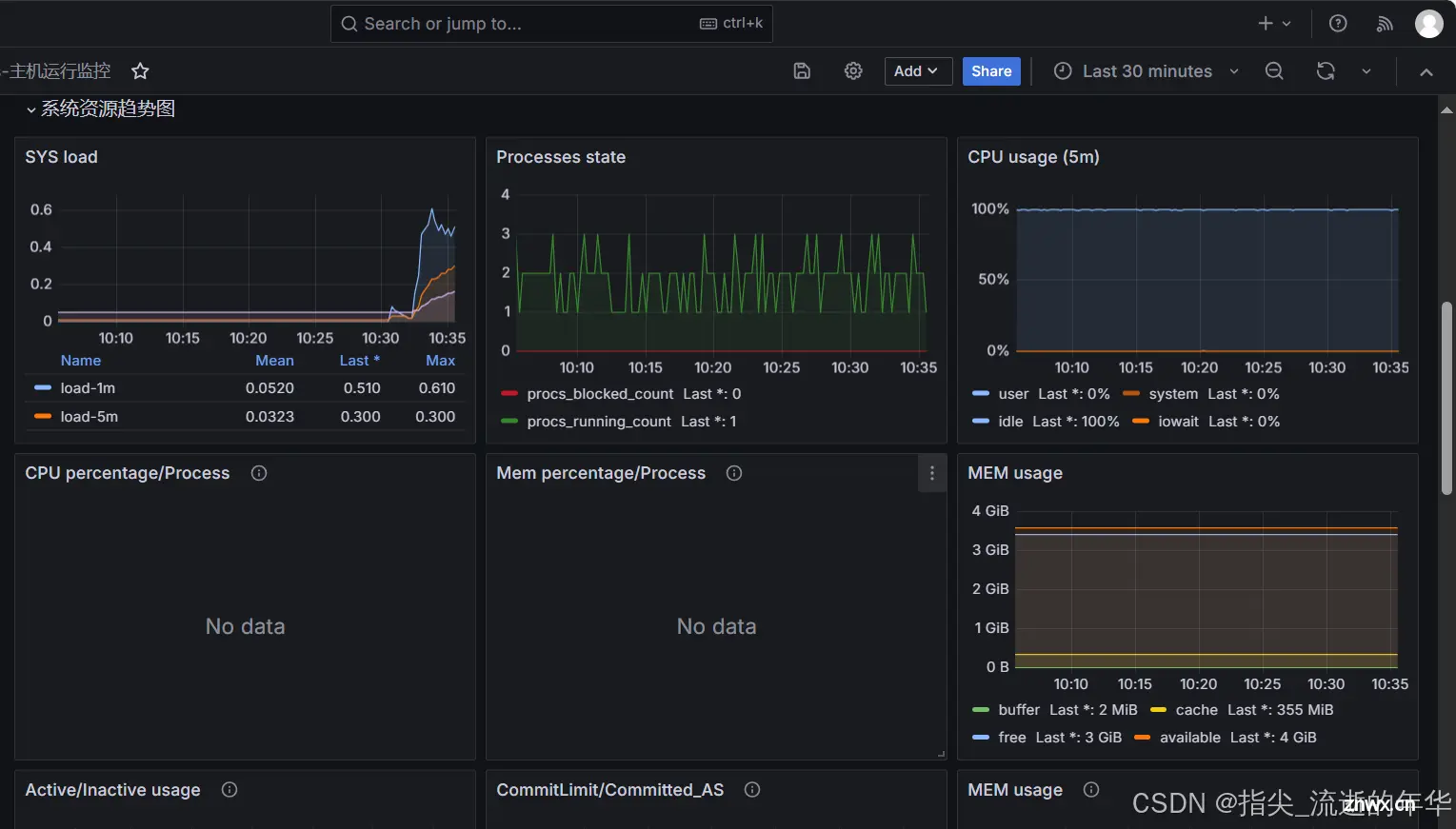Click load-1m Max value 0.610
1456x829 pixels.
(437, 388)
